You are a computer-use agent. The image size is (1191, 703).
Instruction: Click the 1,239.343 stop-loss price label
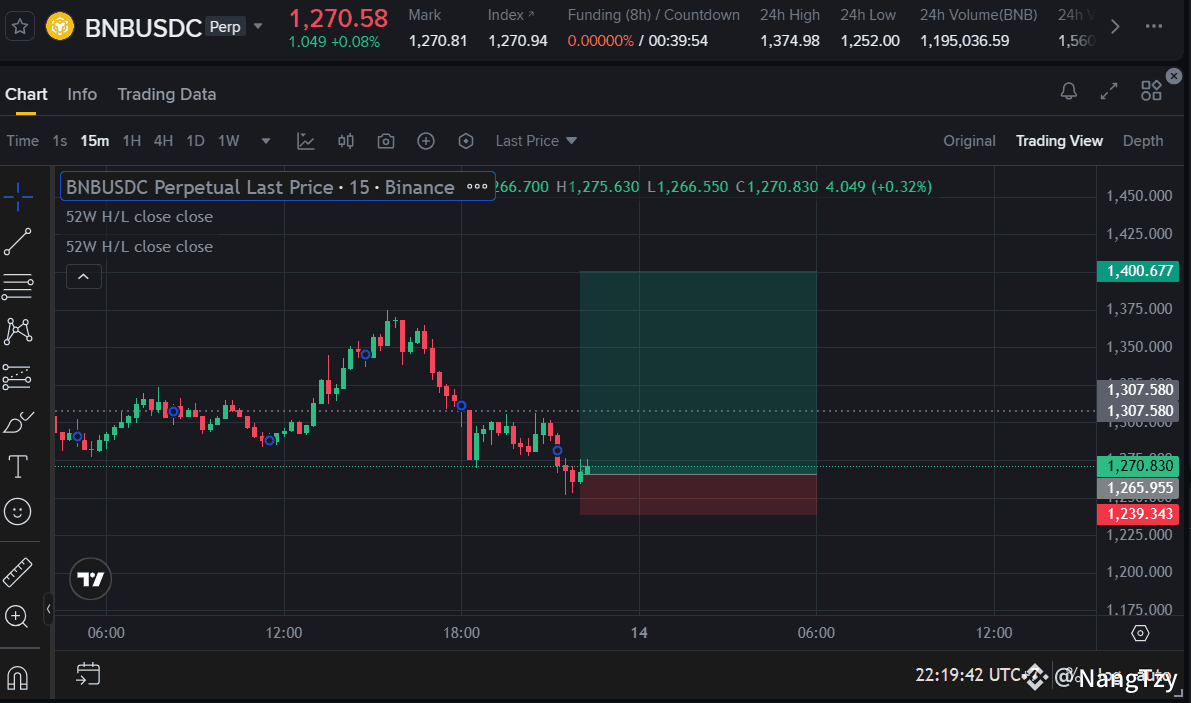tap(1138, 514)
